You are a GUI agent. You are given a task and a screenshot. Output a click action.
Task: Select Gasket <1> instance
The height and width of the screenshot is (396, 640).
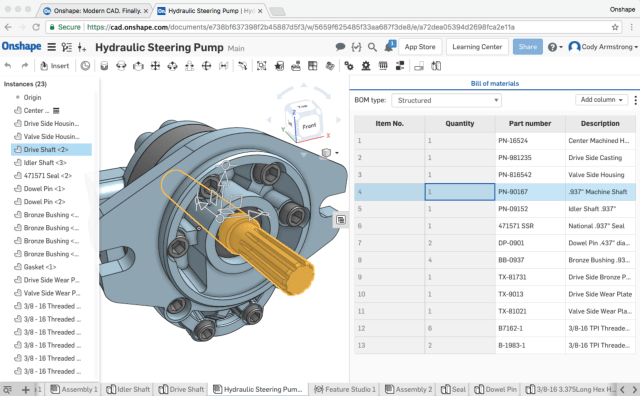[40, 267]
